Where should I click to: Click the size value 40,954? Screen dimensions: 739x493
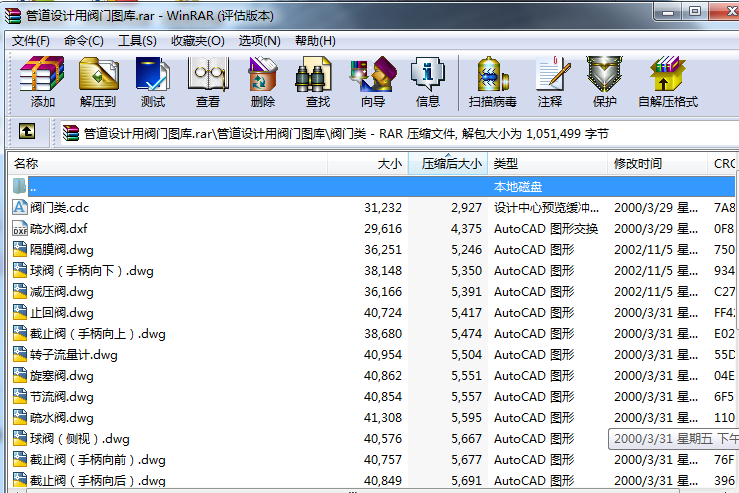[383, 354]
